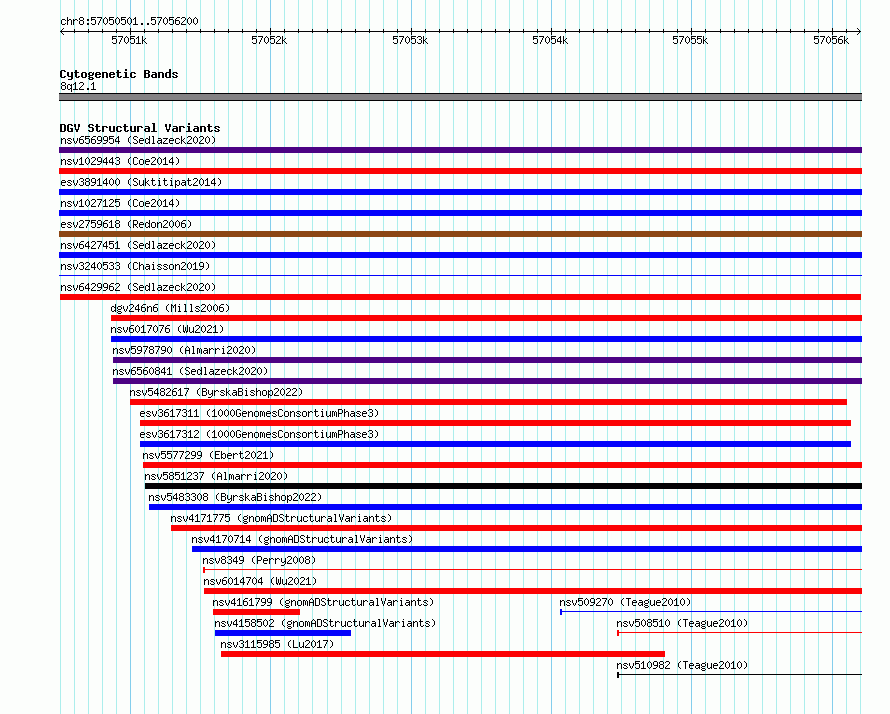Open the nsv3115985 (Lu2017) label
This screenshot has height=714, width=890.
pyautogui.click(x=277, y=644)
